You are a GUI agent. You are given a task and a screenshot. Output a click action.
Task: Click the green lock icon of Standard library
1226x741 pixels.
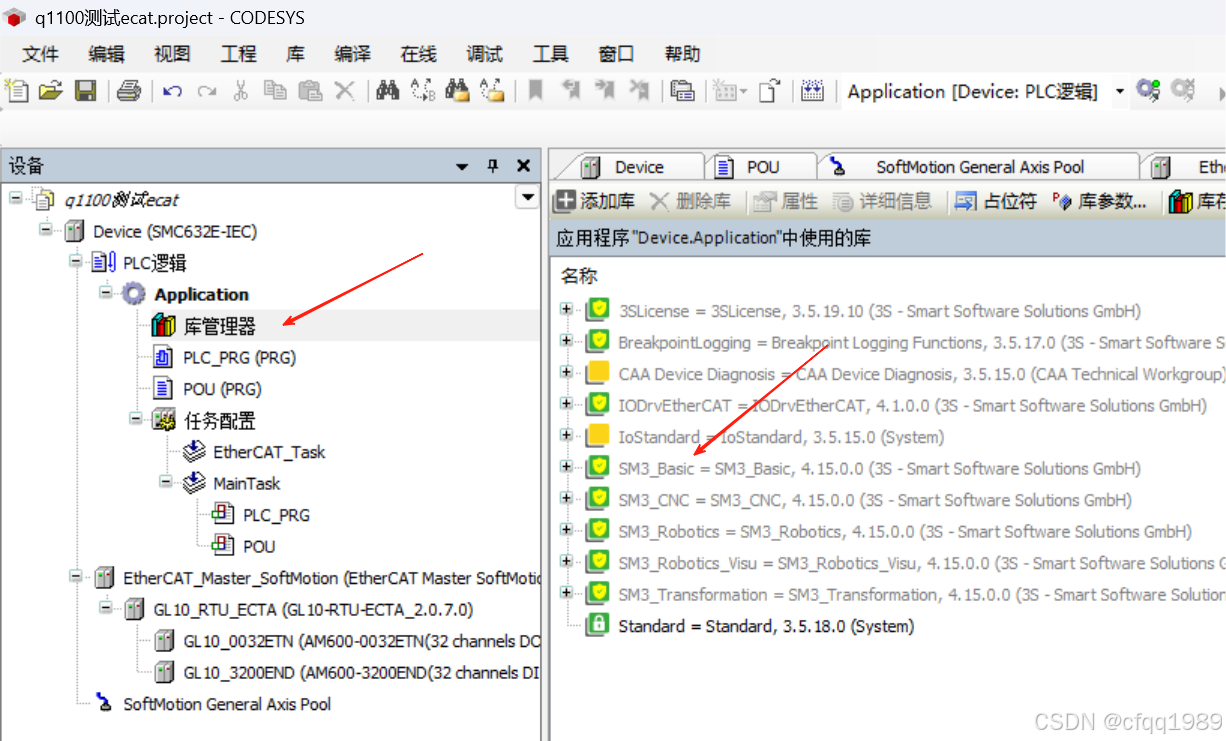click(597, 626)
